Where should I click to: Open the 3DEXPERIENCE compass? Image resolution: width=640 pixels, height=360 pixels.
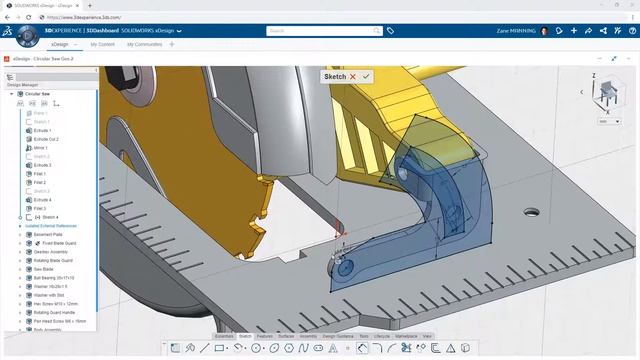click(27, 36)
